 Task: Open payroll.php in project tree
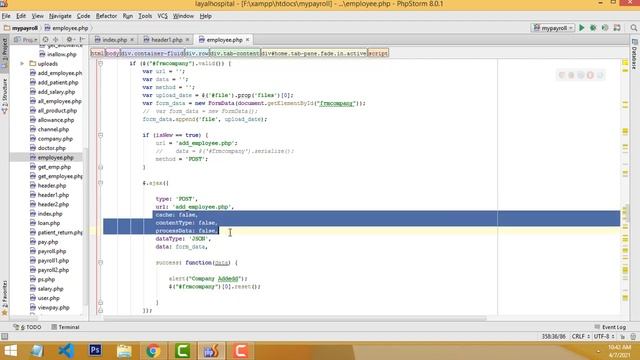[x=48, y=251]
